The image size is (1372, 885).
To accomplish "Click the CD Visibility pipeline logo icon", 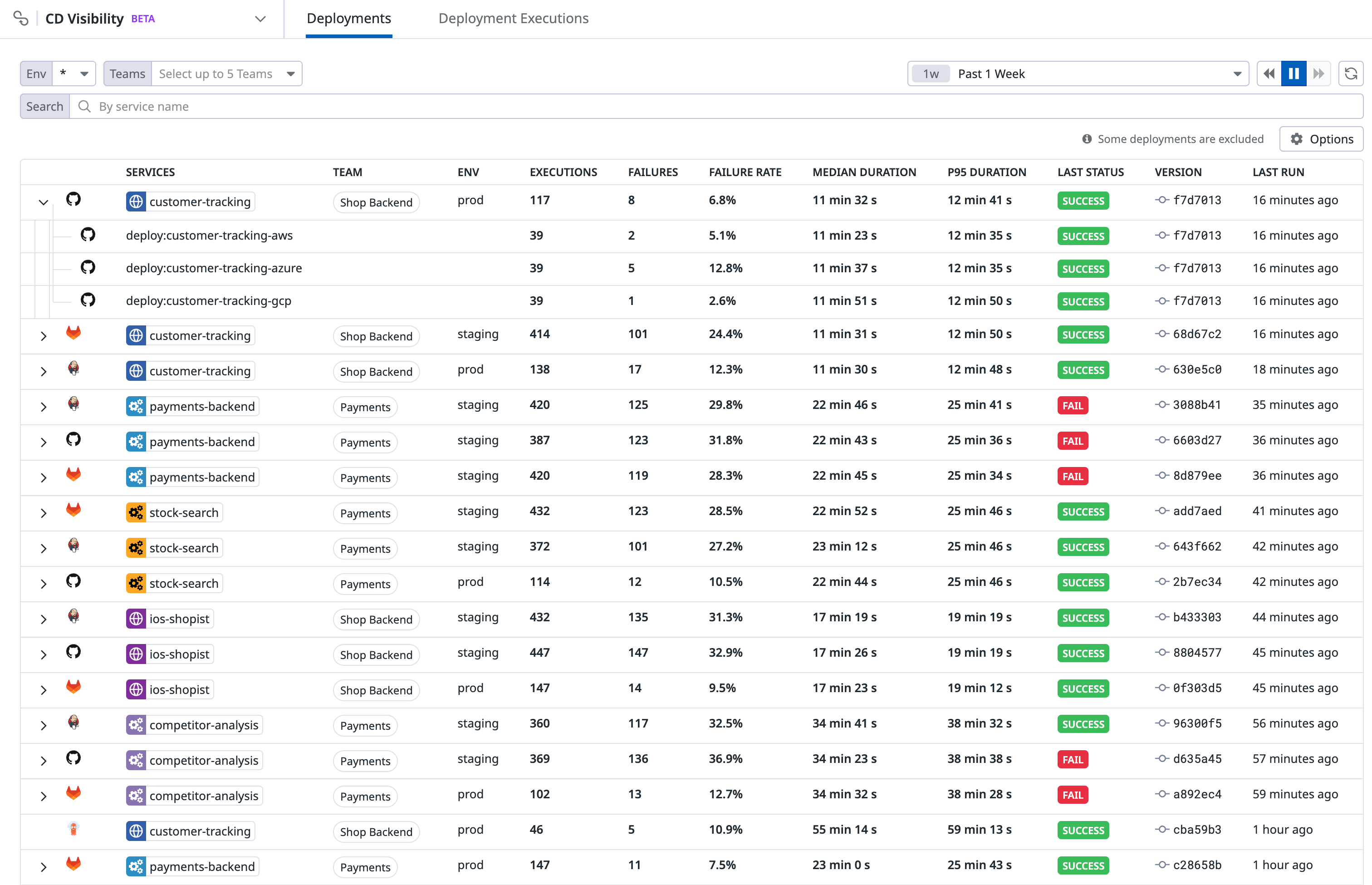I will tap(21, 18).
